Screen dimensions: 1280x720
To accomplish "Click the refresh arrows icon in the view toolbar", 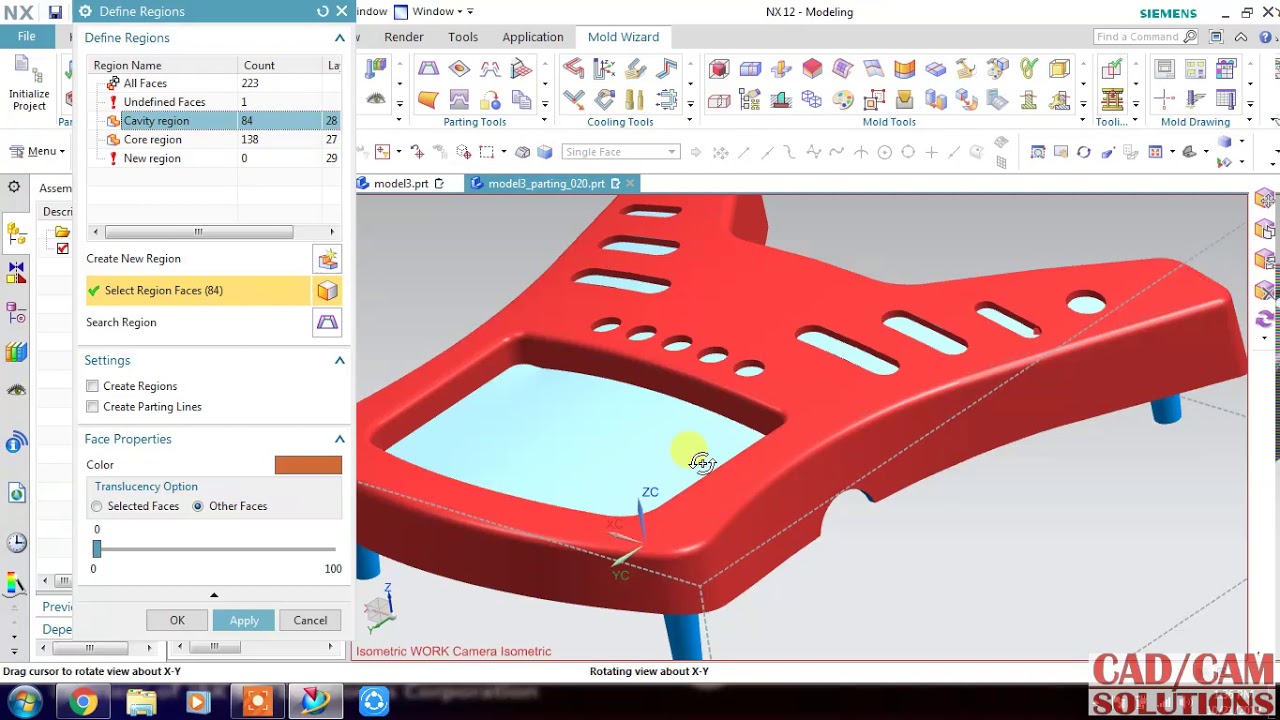I will [1084, 152].
